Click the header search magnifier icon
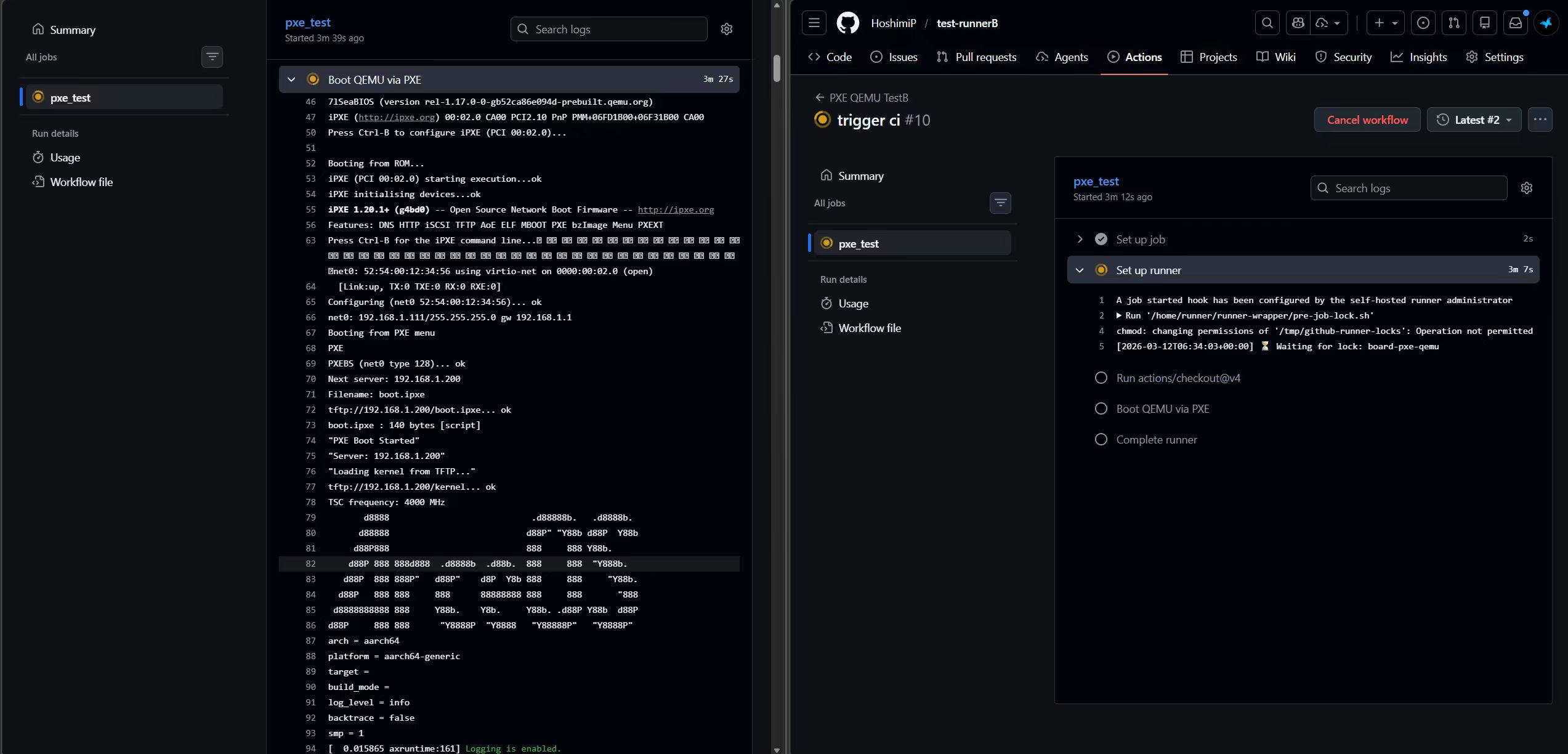 point(1267,23)
